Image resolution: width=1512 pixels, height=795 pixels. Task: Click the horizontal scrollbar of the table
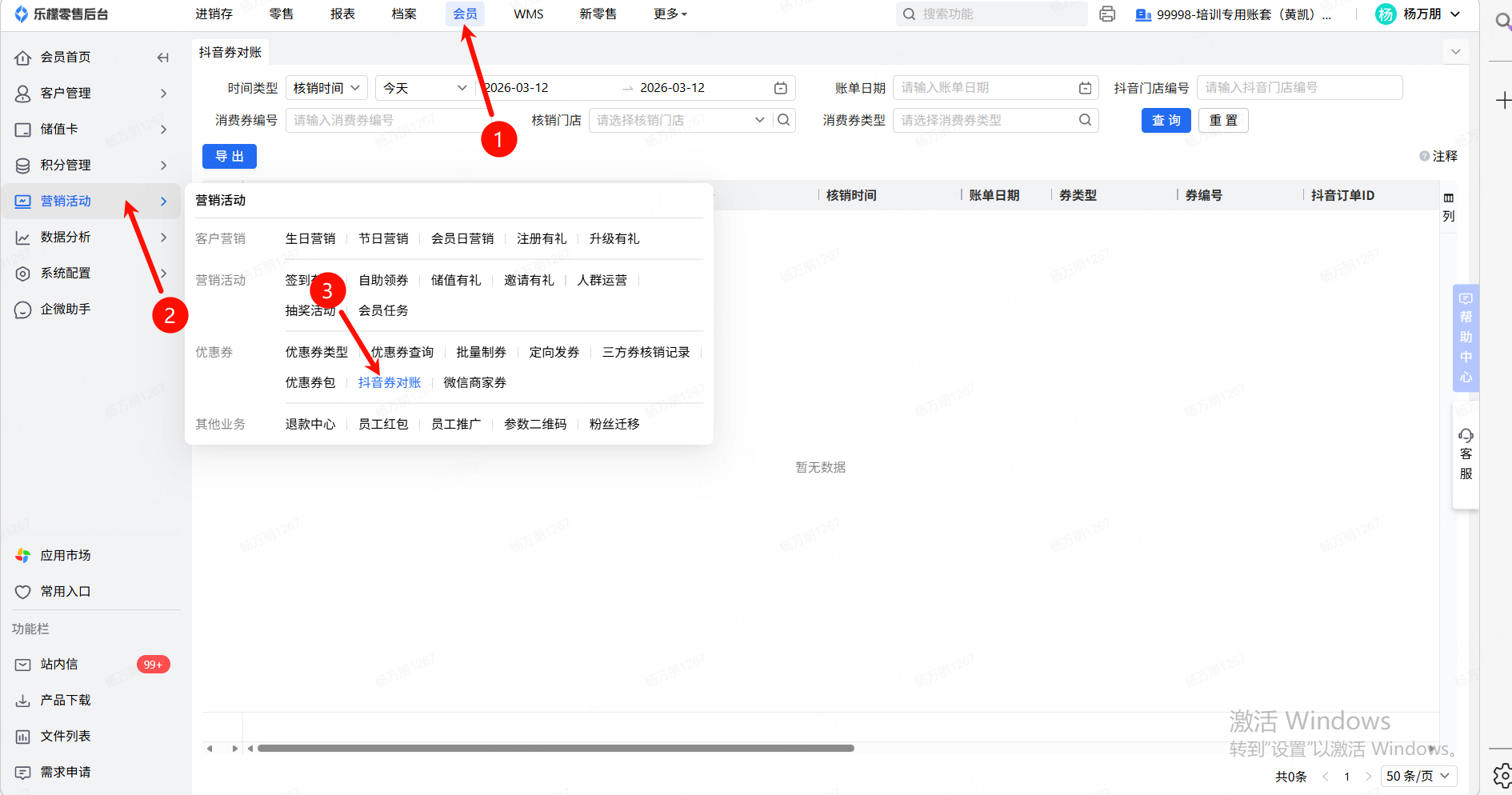pyautogui.click(x=555, y=749)
